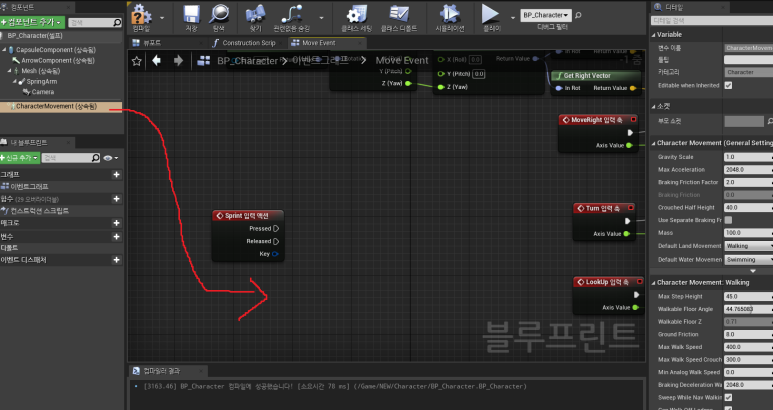
Task: Click exec output pin on Turn node
Action: coord(628,221)
